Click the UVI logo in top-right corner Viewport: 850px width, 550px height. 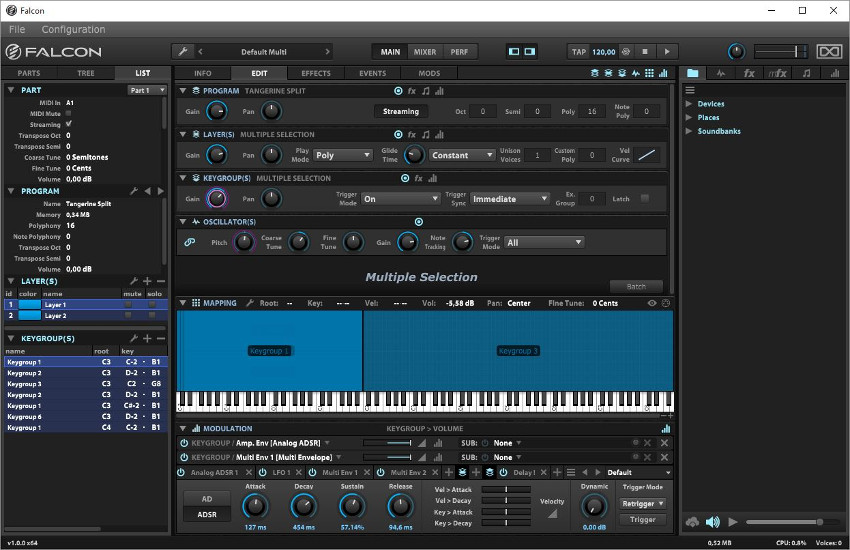pos(829,51)
